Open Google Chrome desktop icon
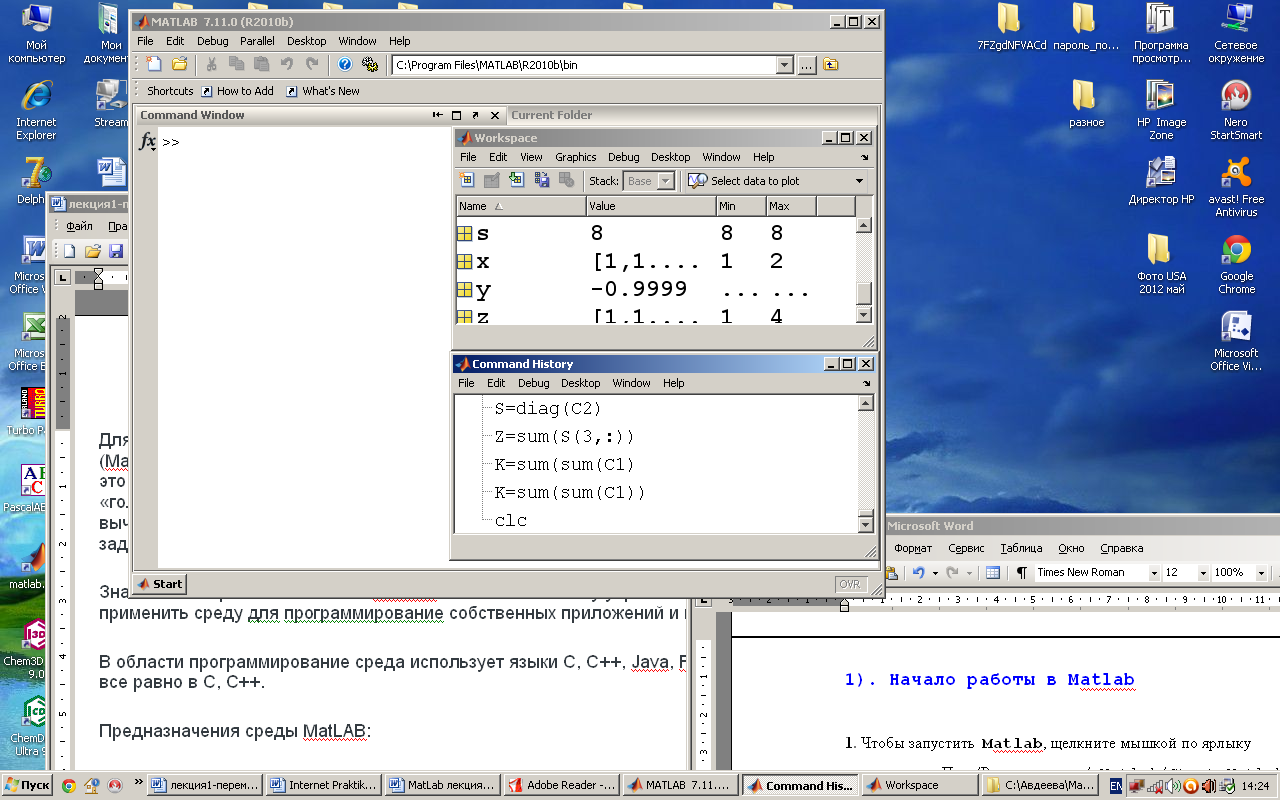Viewport: 1280px width, 800px height. pyautogui.click(x=1236, y=264)
